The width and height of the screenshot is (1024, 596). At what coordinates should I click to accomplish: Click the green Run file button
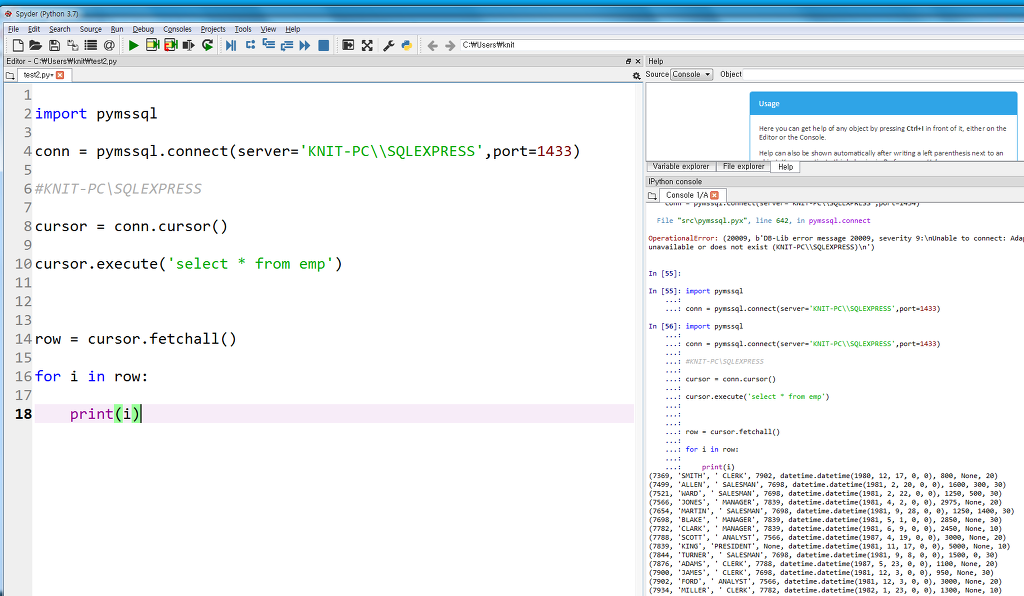click(134, 45)
